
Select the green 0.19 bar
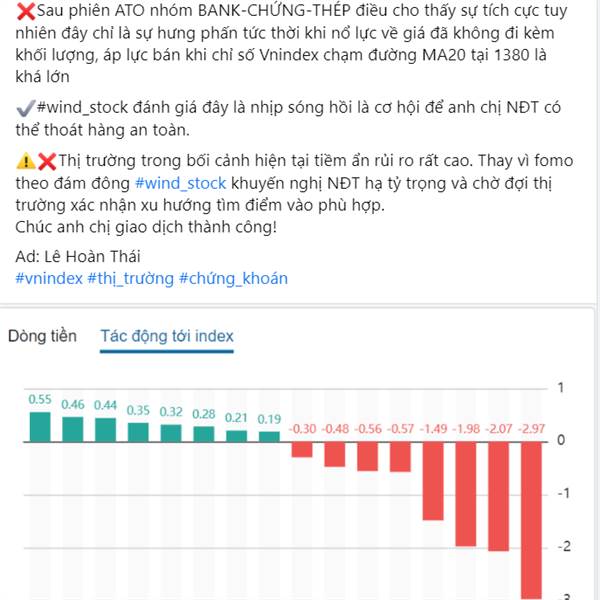[269, 437]
